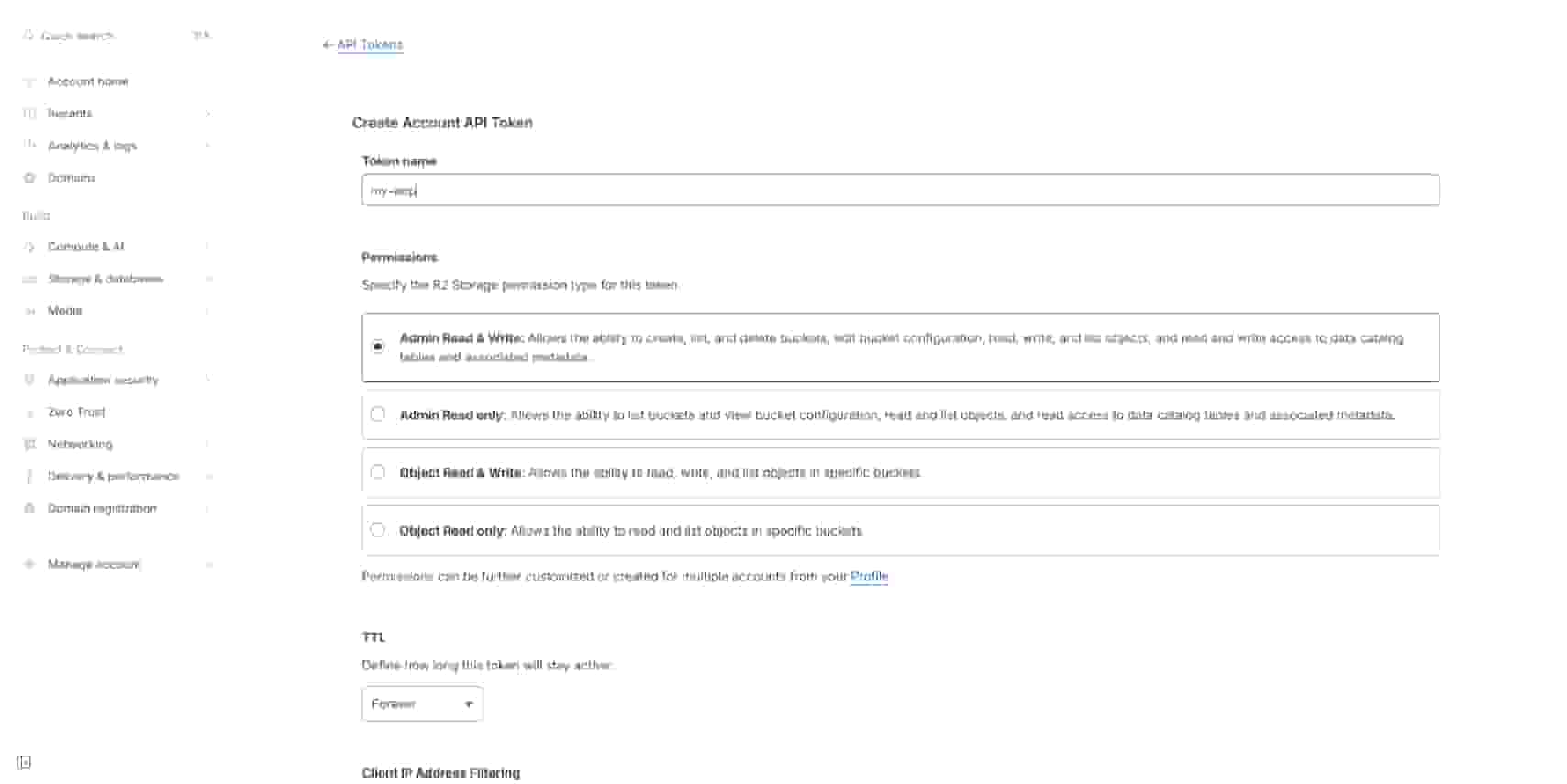
Task: Open the Networking sidebar item
Action: 80,444
